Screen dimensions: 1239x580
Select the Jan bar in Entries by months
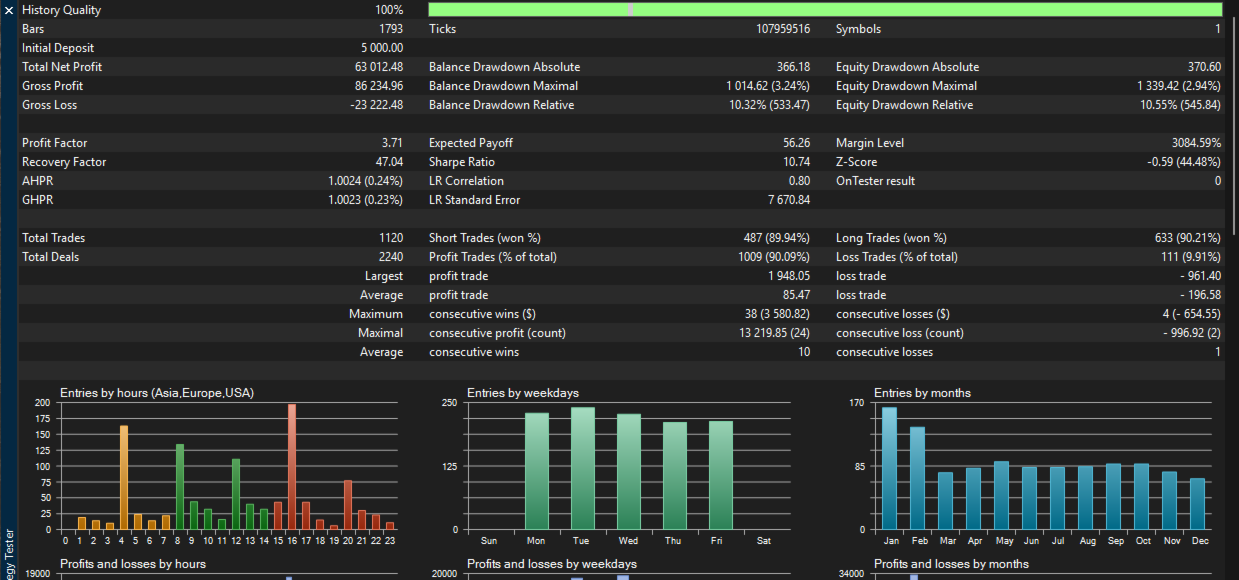pyautogui.click(x=889, y=468)
